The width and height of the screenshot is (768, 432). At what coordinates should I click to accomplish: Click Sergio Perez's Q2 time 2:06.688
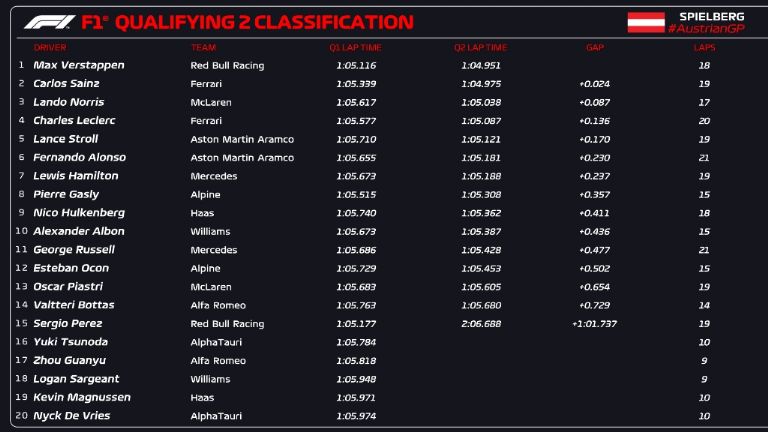(x=481, y=324)
